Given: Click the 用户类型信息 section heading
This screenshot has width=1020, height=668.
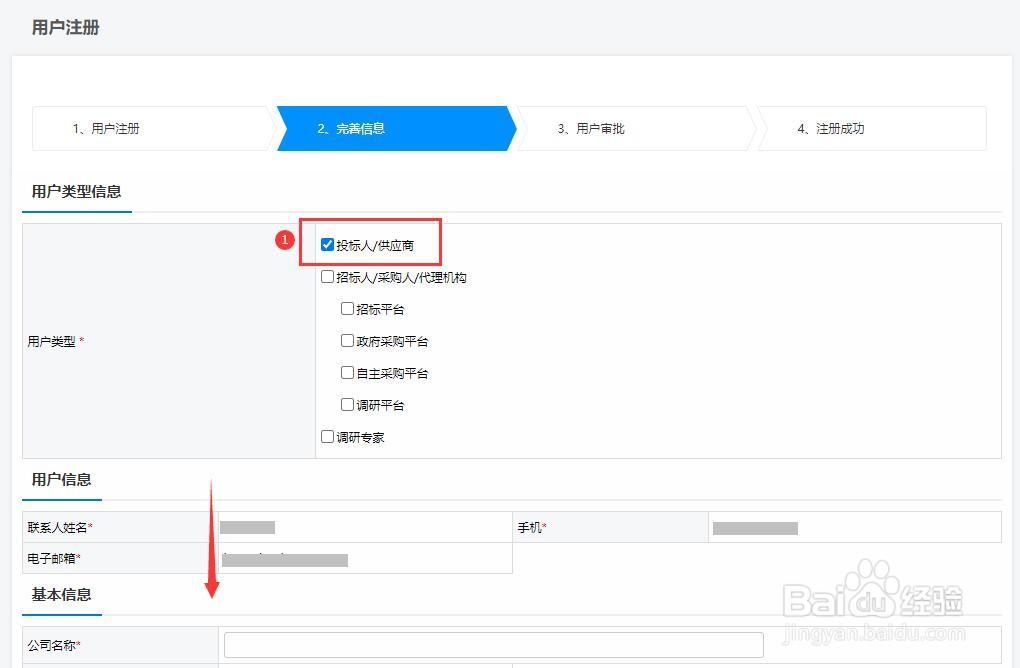Looking at the screenshot, I should pos(77,191).
